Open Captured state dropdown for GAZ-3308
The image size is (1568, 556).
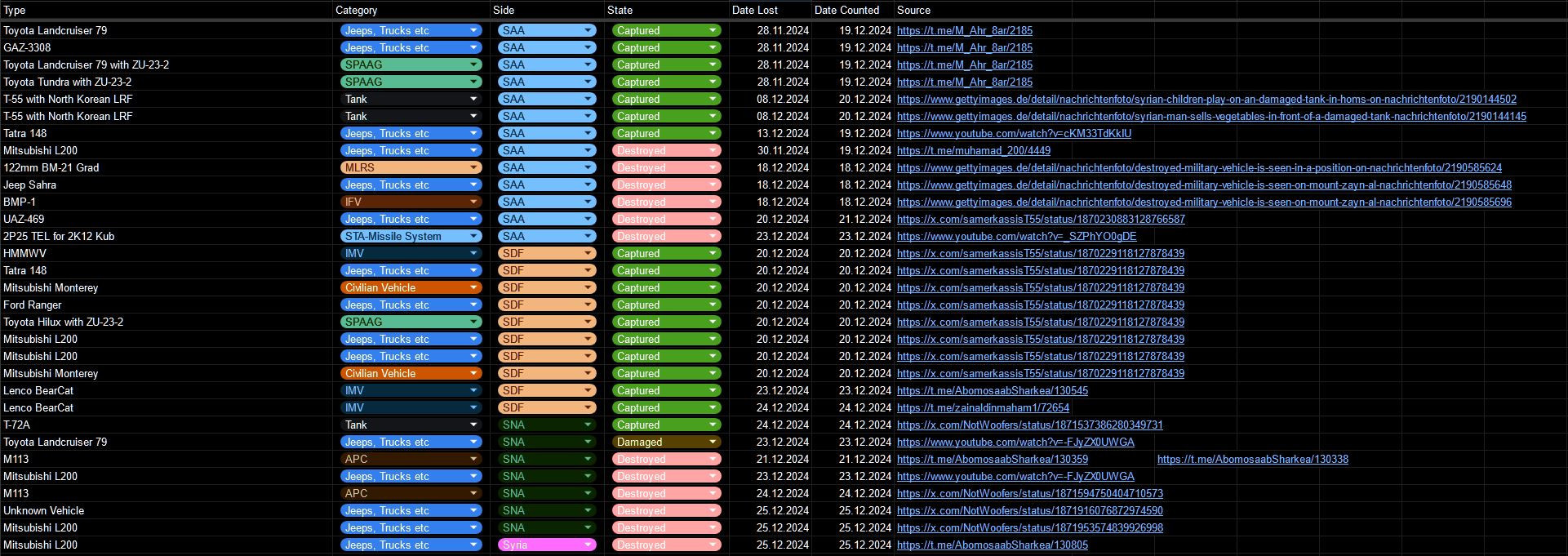pos(666,47)
